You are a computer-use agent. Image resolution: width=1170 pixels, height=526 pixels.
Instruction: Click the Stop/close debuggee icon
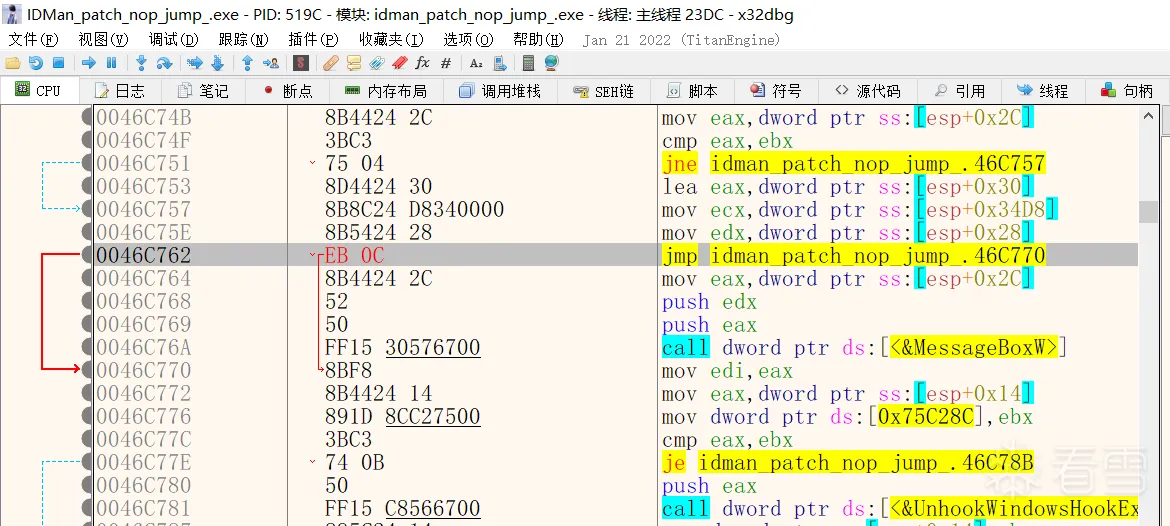tap(58, 63)
